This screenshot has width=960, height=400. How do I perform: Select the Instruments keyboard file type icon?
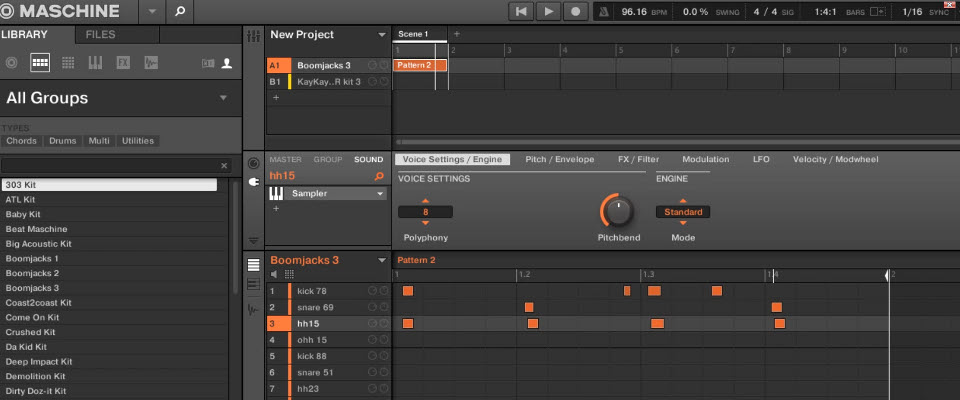[x=95, y=62]
